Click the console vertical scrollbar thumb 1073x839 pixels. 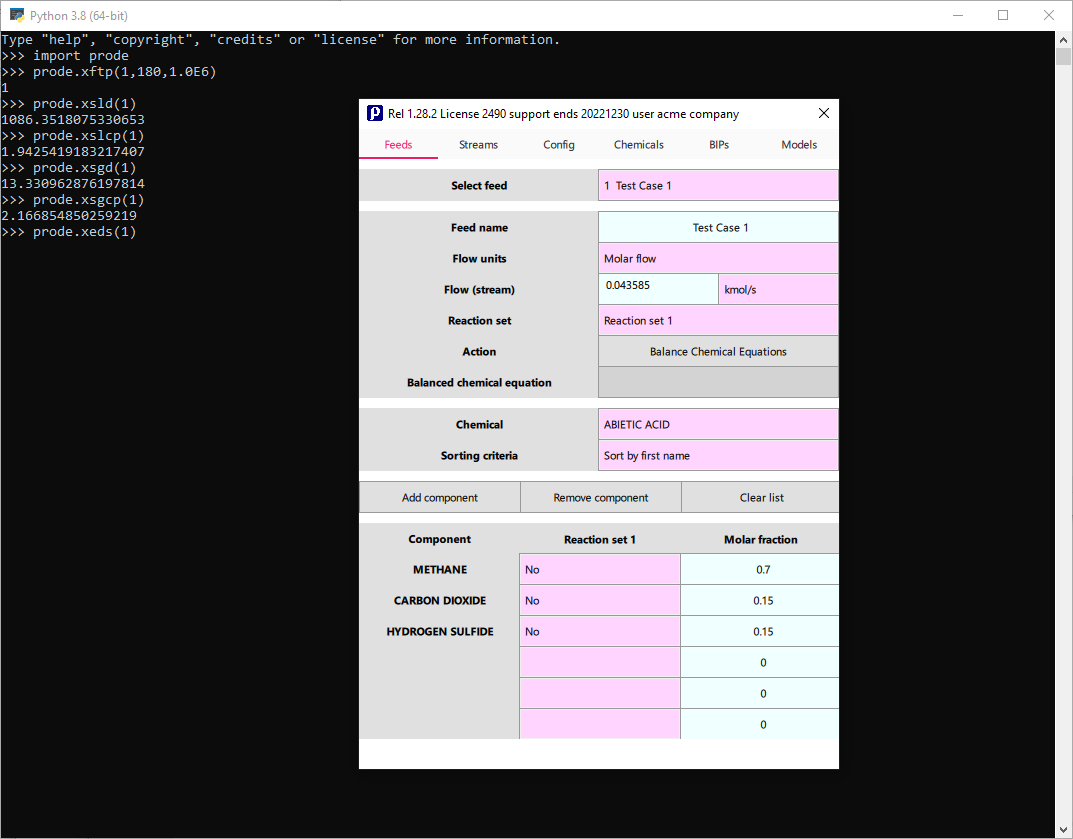(x=1063, y=56)
